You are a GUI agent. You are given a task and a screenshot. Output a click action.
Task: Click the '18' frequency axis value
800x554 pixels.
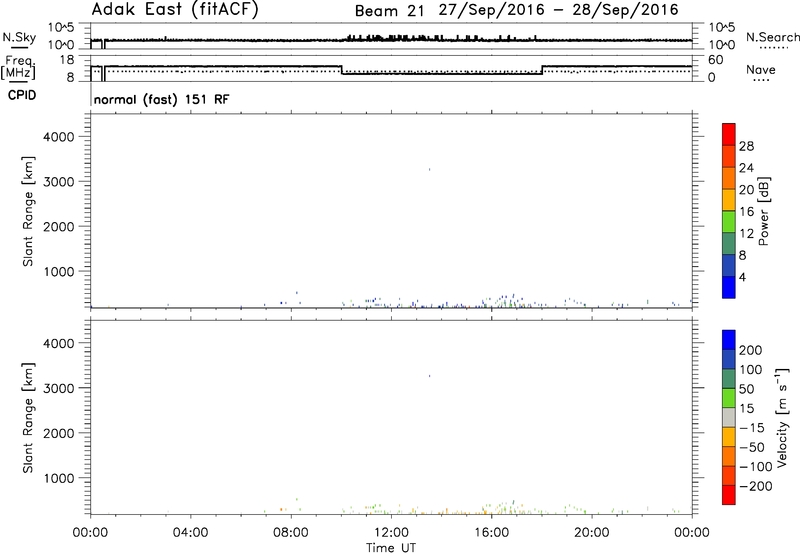[68, 60]
